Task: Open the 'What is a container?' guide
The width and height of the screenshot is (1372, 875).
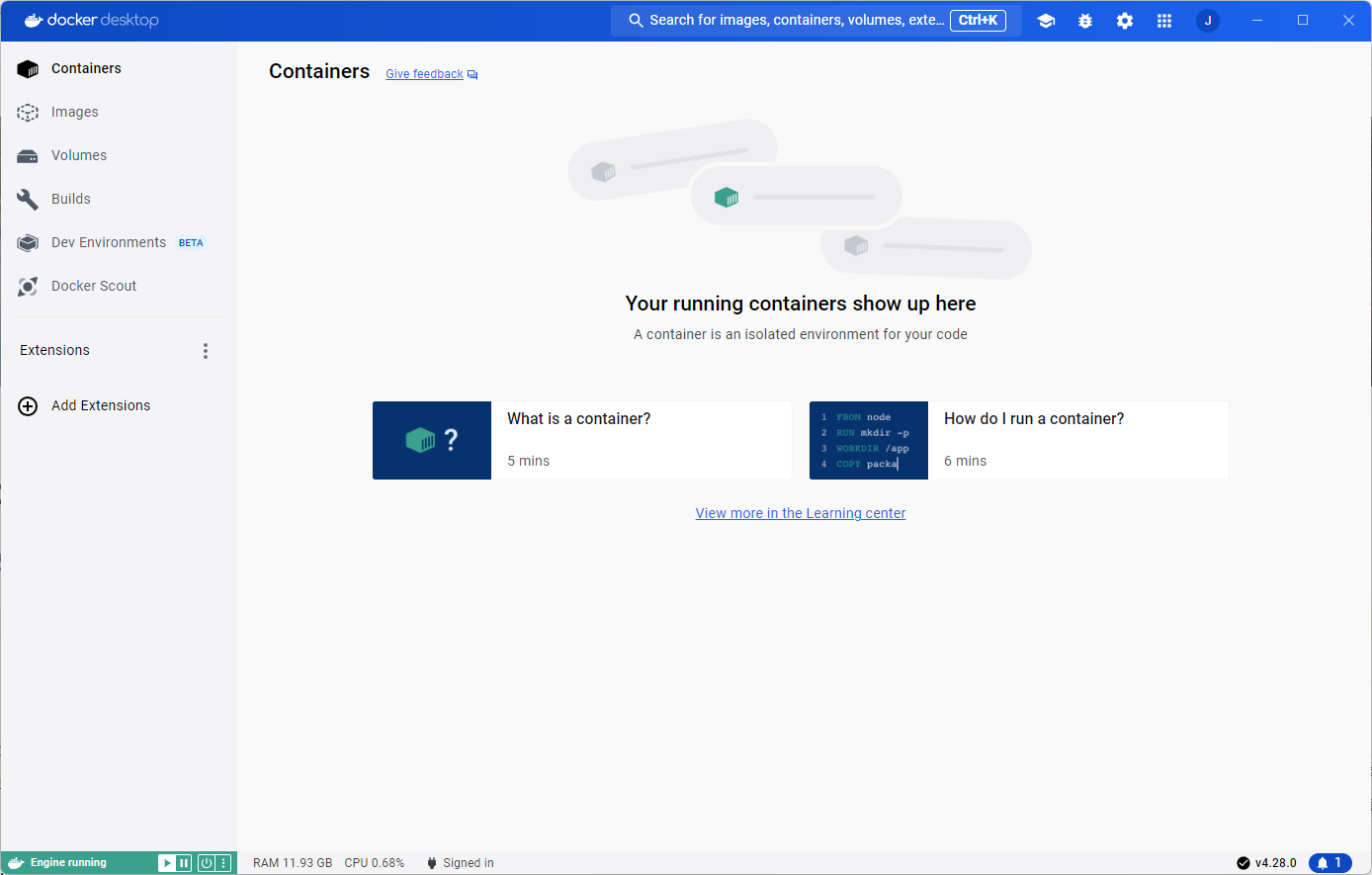Action: 582,440
